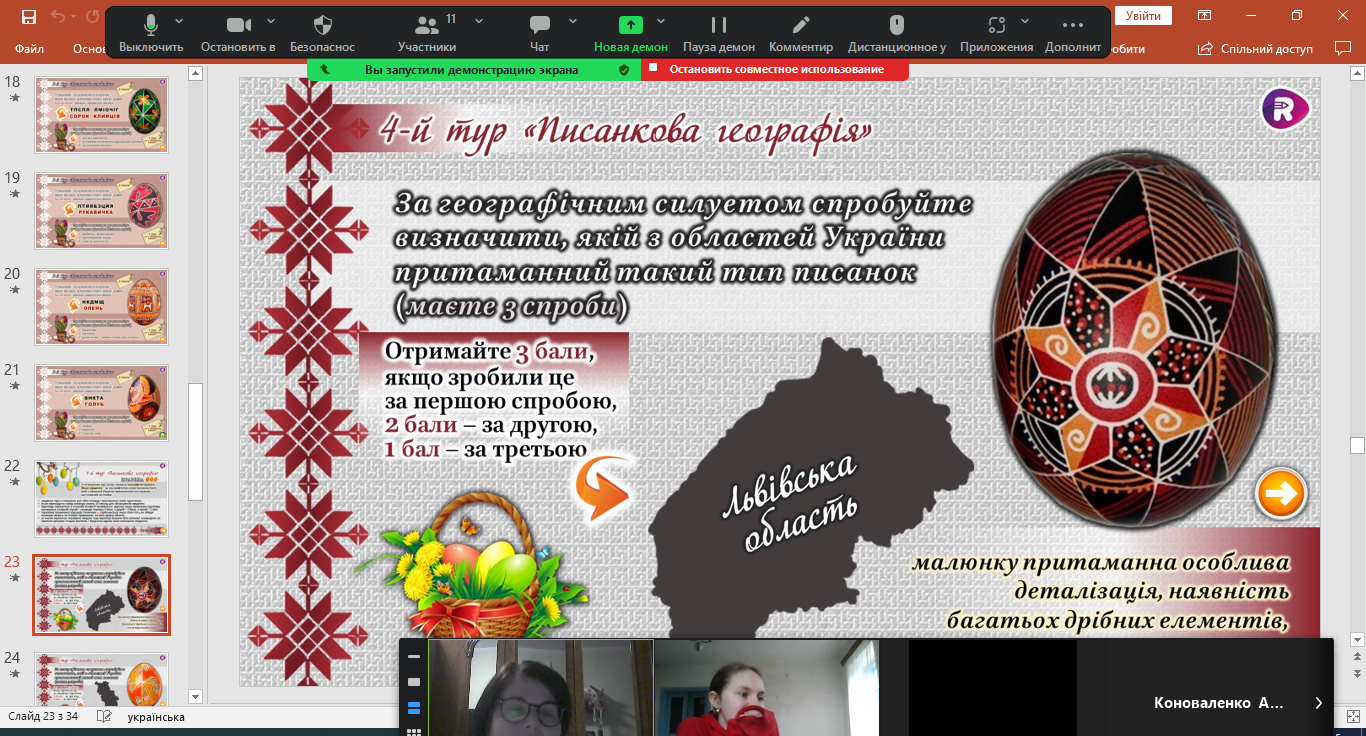Viewport: 1366px width, 736px height.
Task: Click the Увійти sign-in button
Action: pos(1143,15)
